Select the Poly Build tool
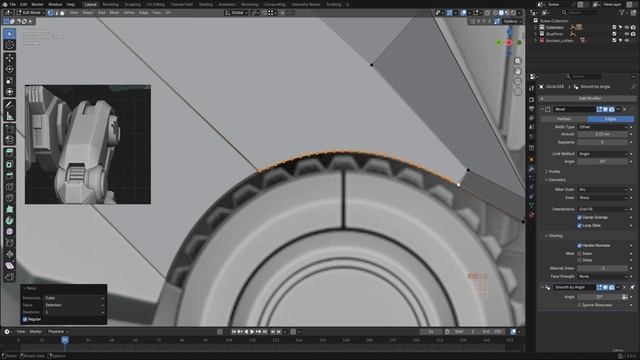The image size is (640, 360). coord(9,209)
